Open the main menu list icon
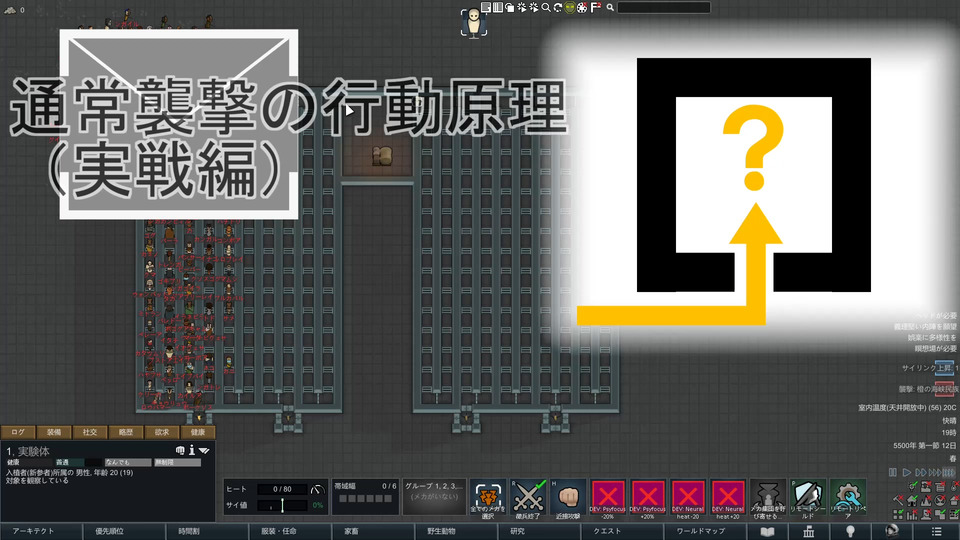960x540 pixels. [937, 531]
